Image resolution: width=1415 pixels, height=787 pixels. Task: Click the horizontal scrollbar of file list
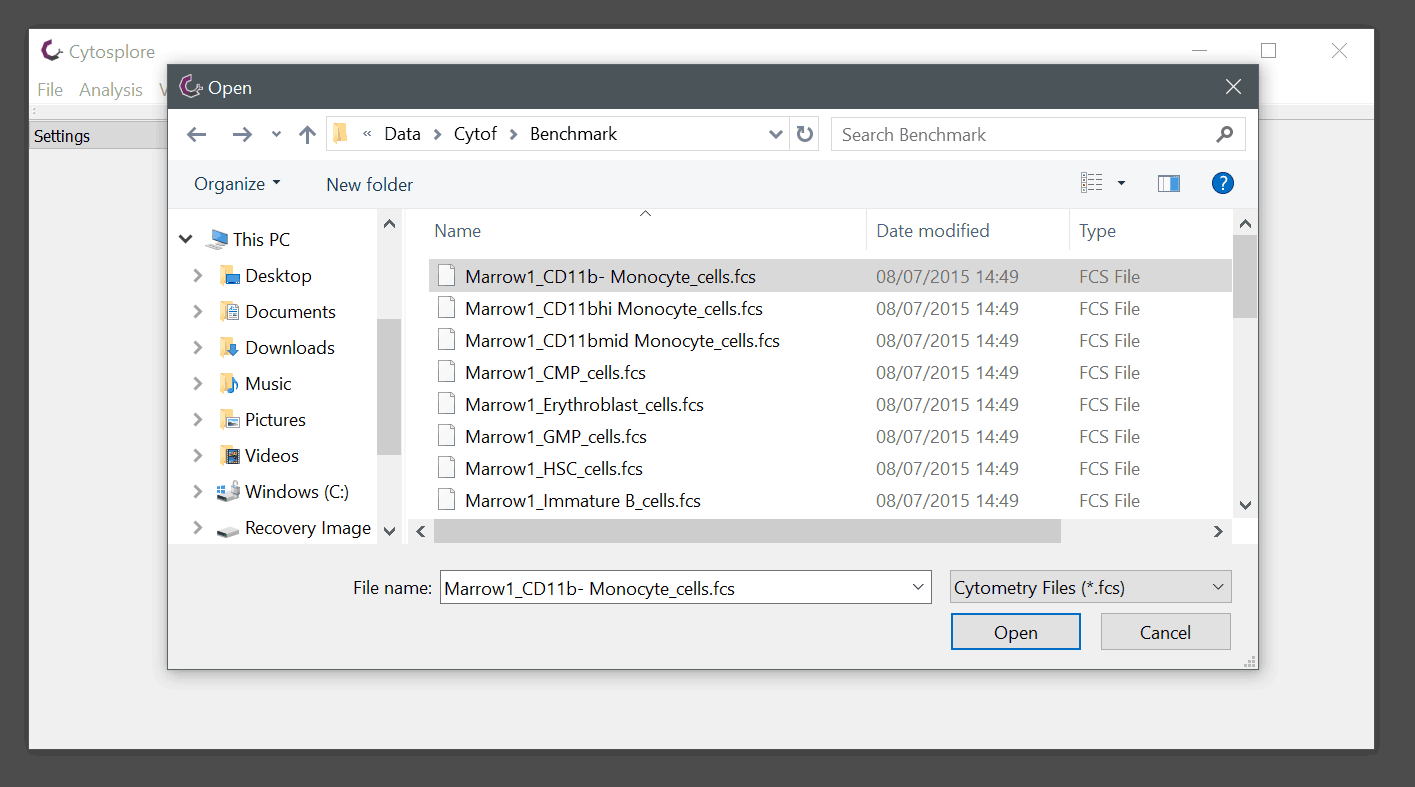click(x=747, y=532)
